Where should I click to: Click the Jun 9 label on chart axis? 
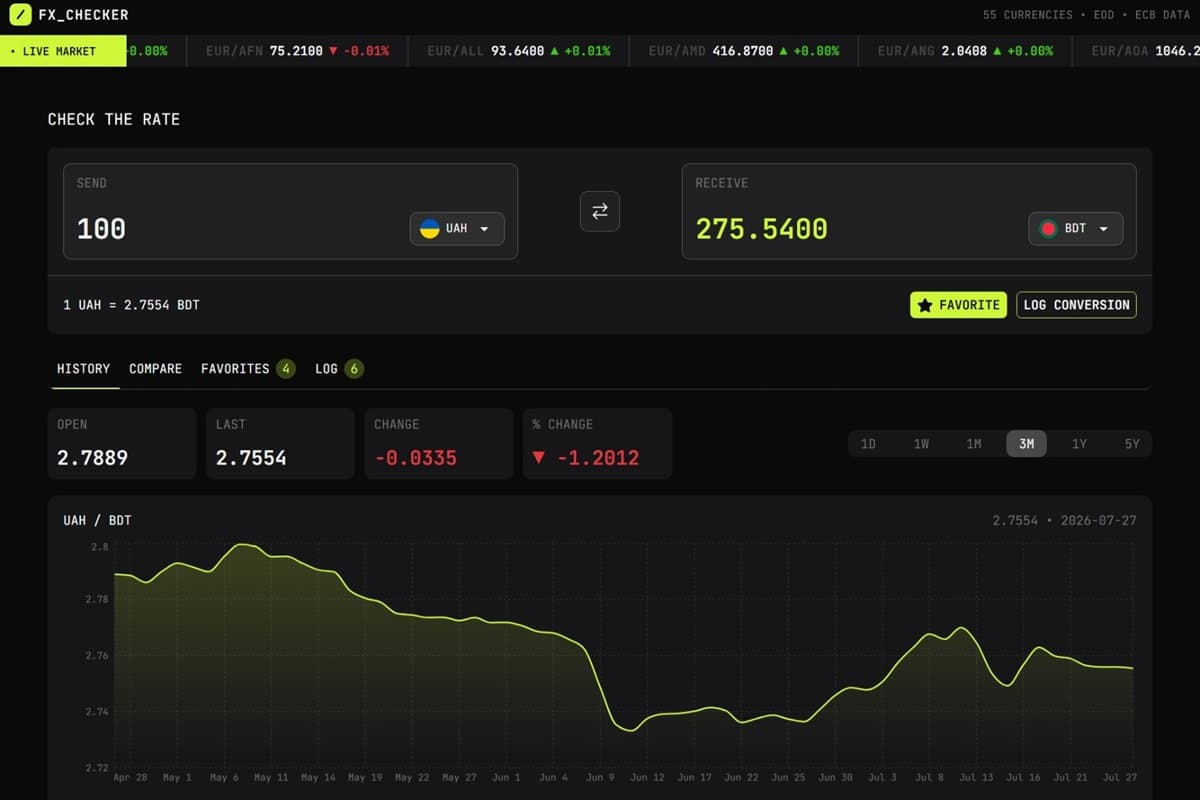(600, 777)
